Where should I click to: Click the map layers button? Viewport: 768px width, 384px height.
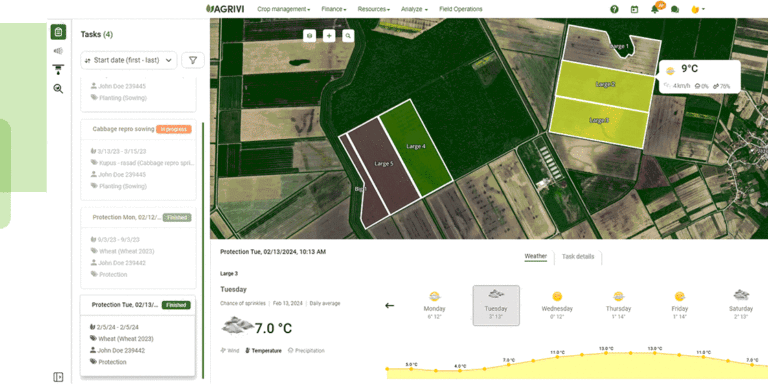coord(309,36)
